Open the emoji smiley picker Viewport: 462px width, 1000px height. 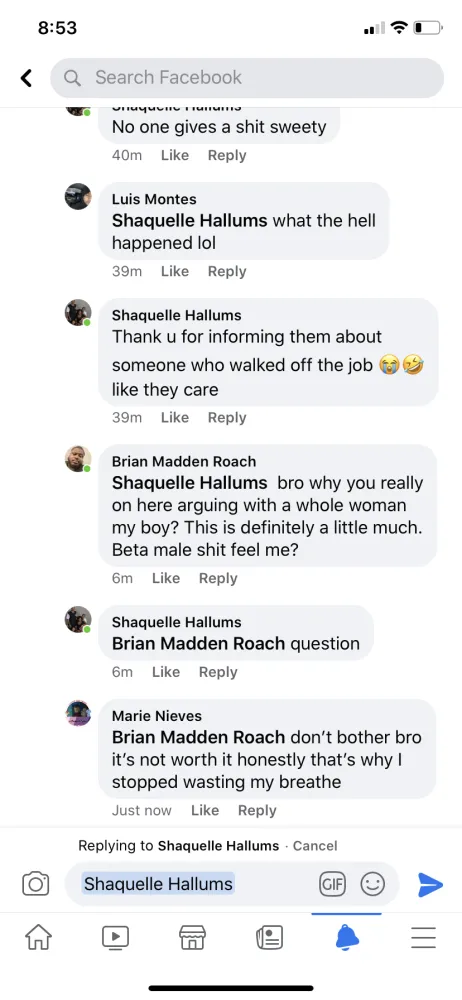point(373,884)
